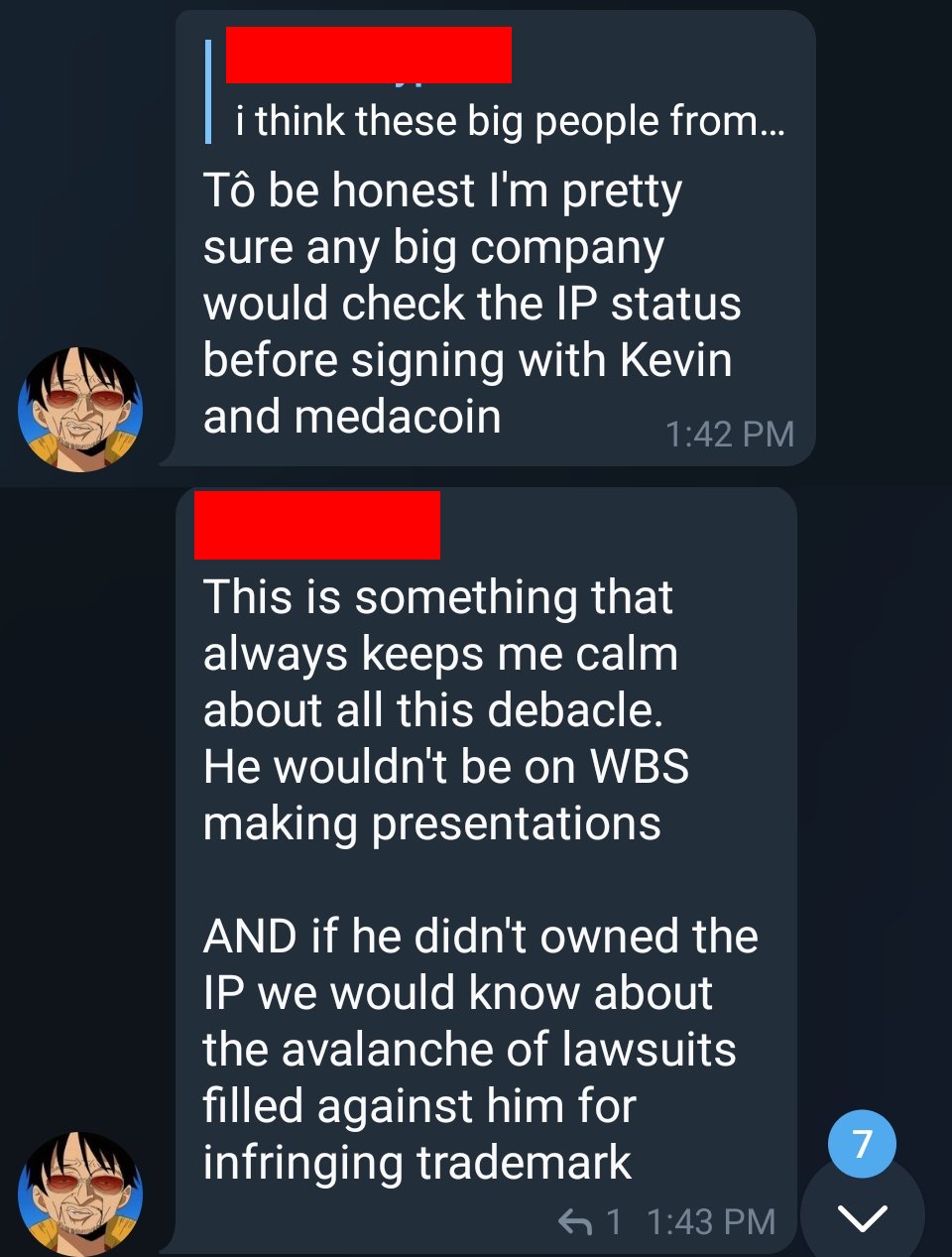Tap the 1:42 PM timestamp
The image size is (952, 1257).
click(730, 434)
